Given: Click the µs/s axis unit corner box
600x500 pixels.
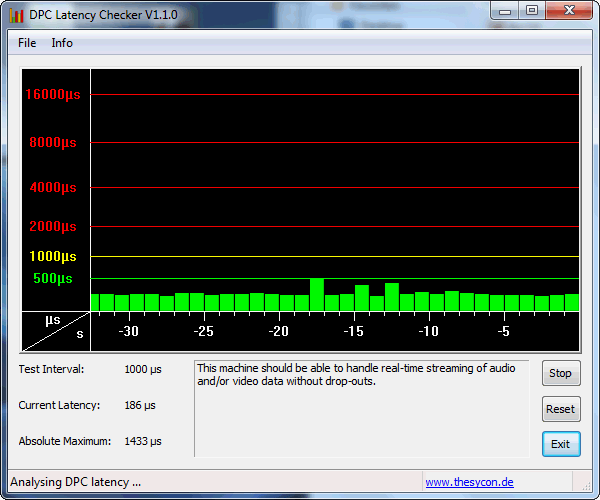Looking at the screenshot, I should tap(56, 331).
